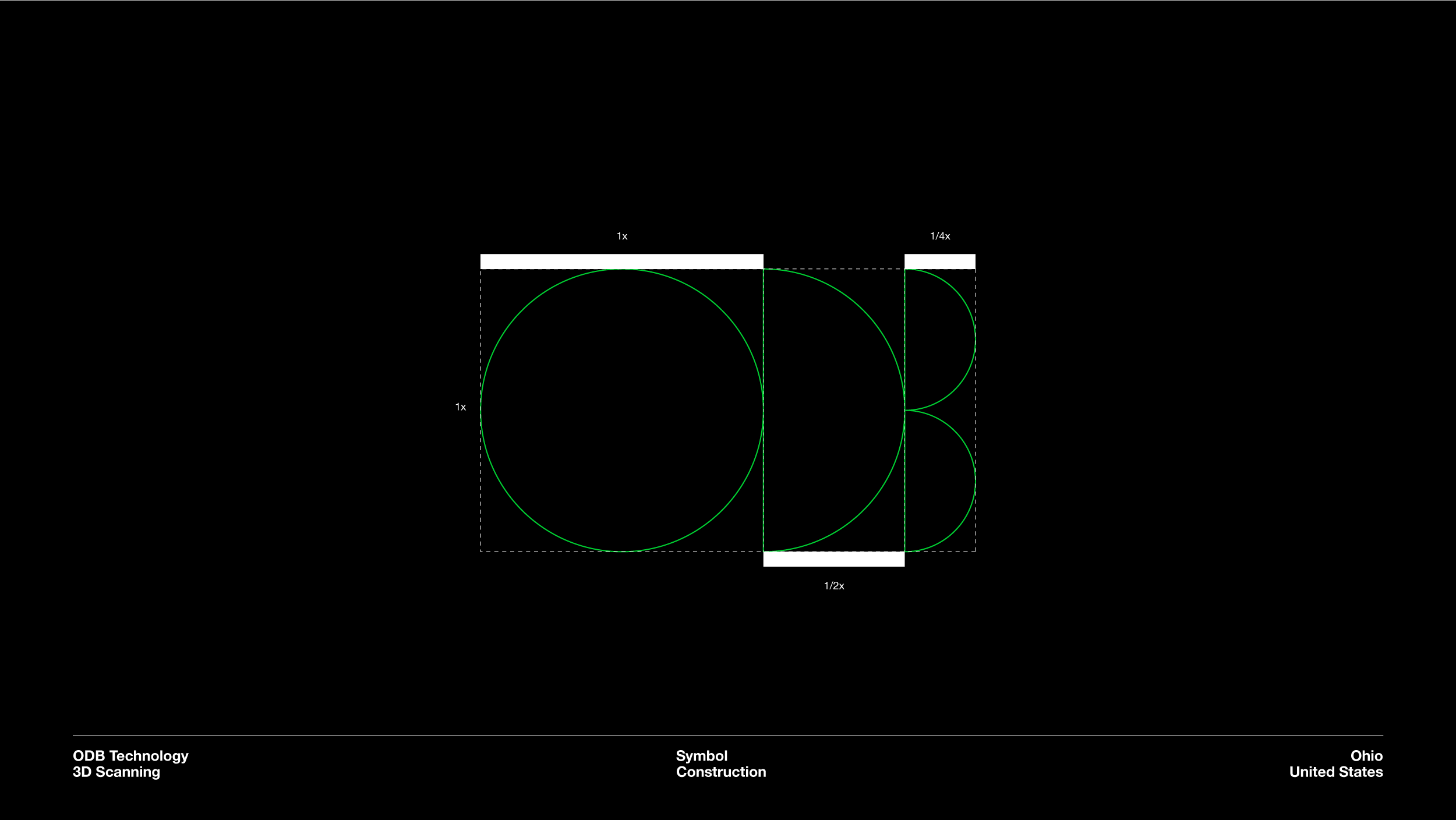Click the horizontal footer divider line

pyautogui.click(x=728, y=736)
